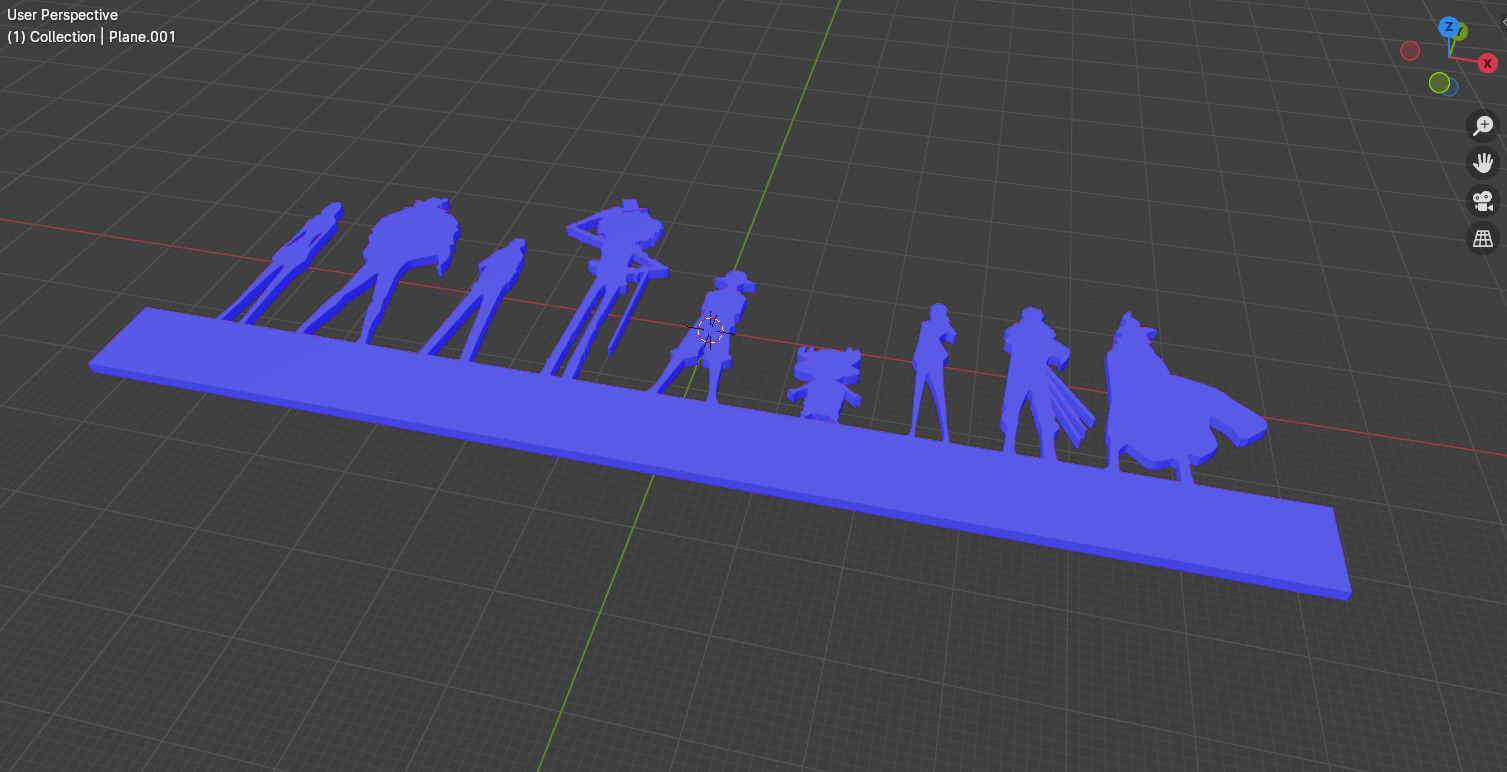Click the red X axis gizmo ball

pyautogui.click(x=1487, y=63)
